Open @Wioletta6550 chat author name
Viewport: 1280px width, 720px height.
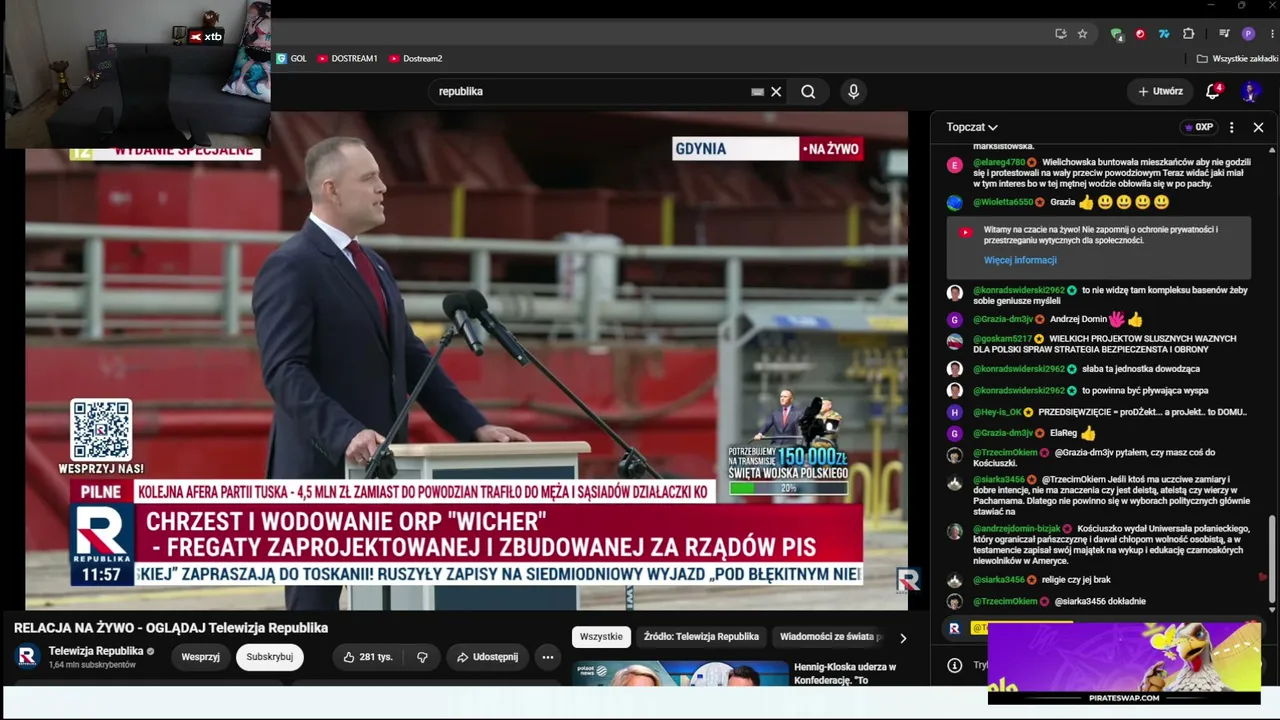[1003, 202]
